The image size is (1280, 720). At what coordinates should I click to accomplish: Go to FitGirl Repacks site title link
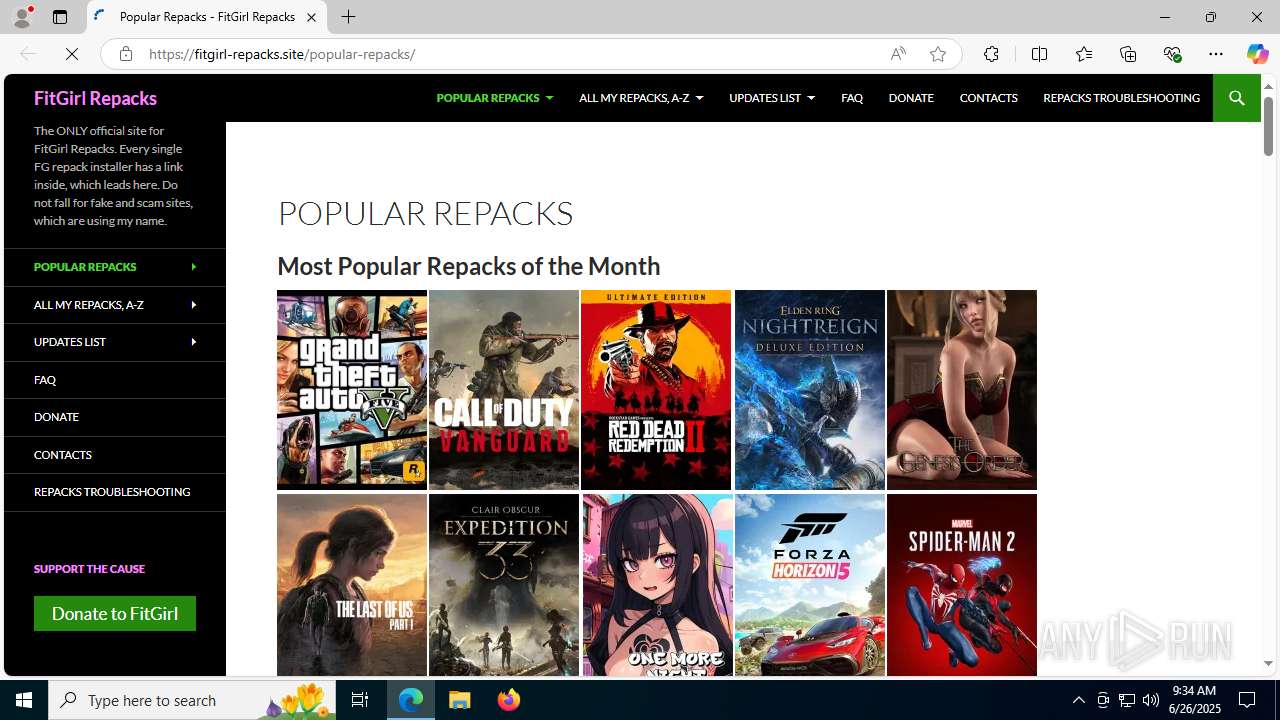pyautogui.click(x=95, y=98)
